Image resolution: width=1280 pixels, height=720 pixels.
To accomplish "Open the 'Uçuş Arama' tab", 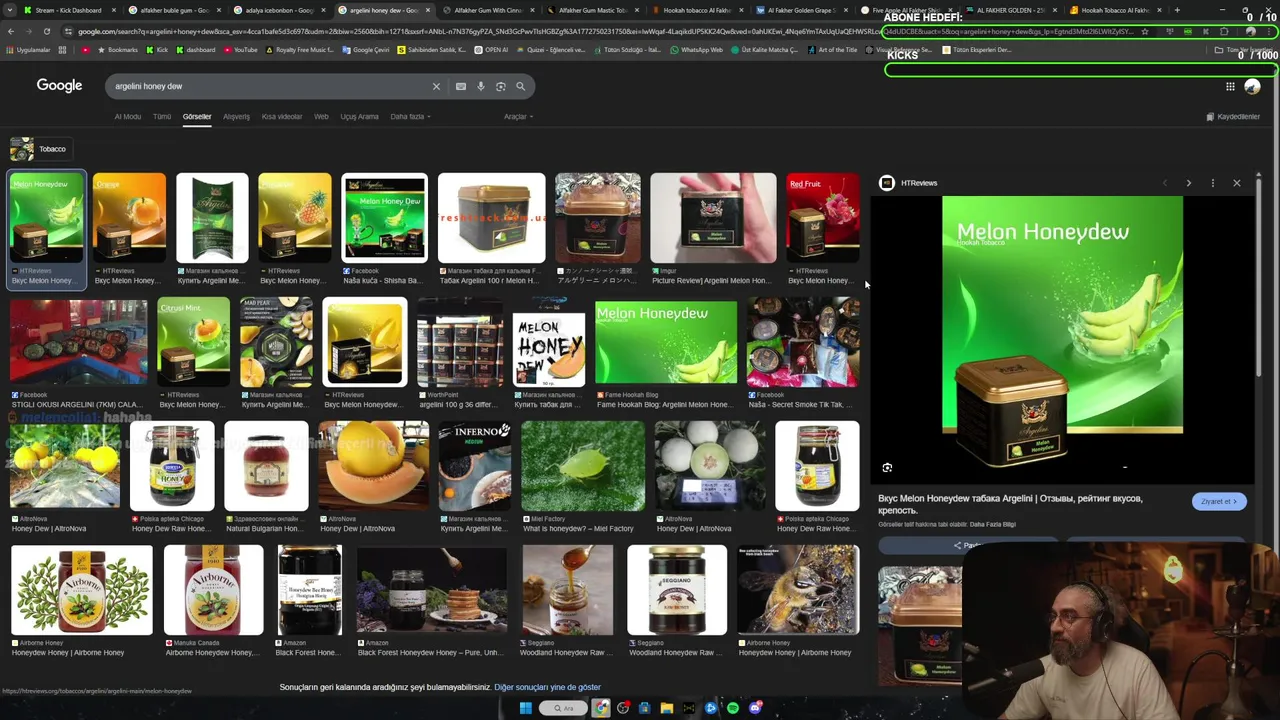I will [359, 116].
